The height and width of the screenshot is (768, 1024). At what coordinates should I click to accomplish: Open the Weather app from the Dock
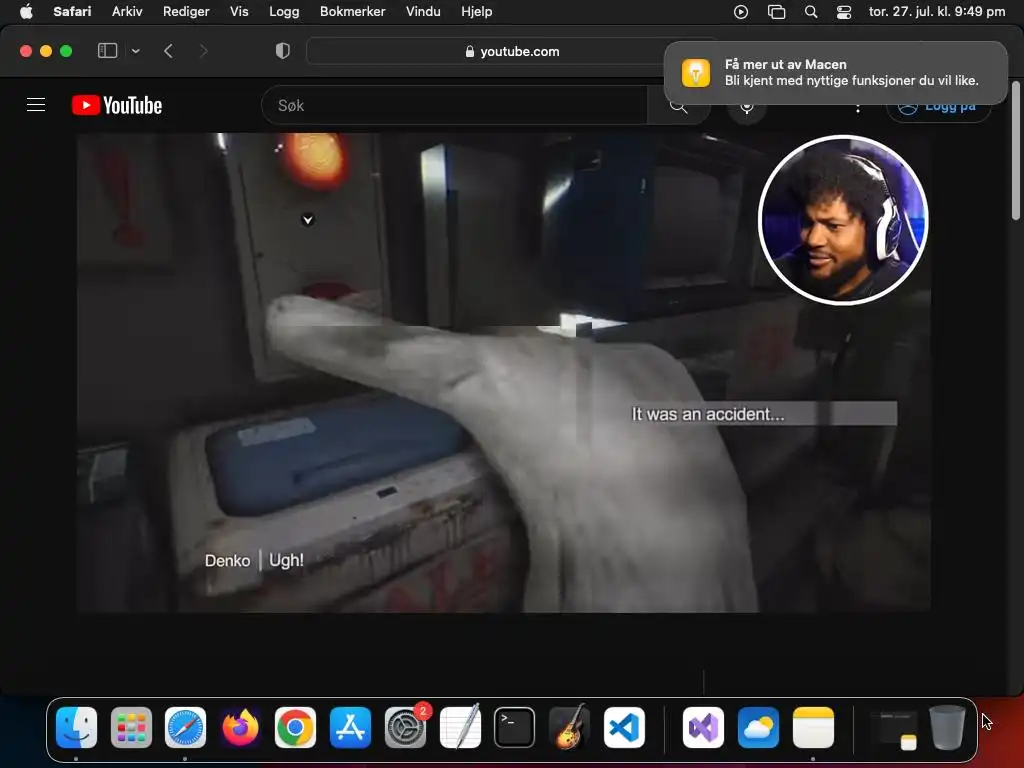pos(758,728)
